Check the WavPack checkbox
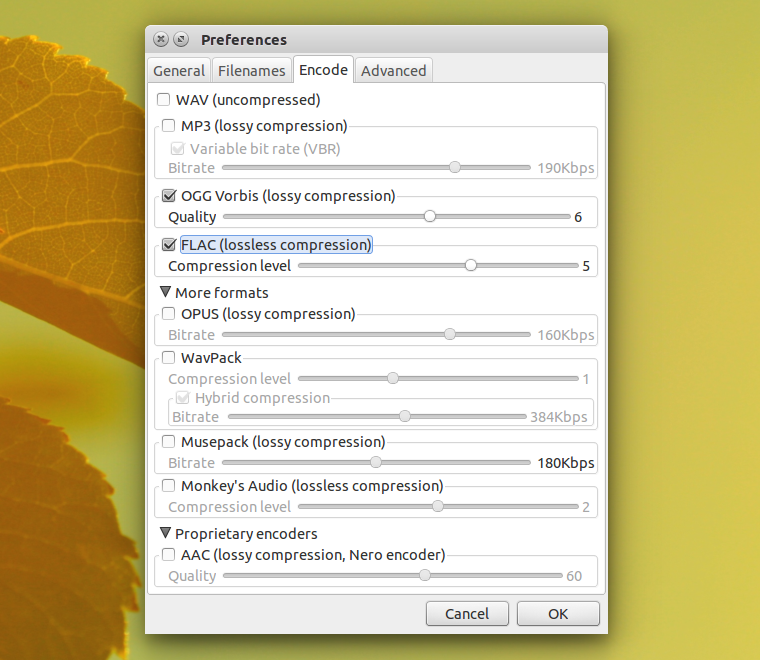 (x=168, y=358)
